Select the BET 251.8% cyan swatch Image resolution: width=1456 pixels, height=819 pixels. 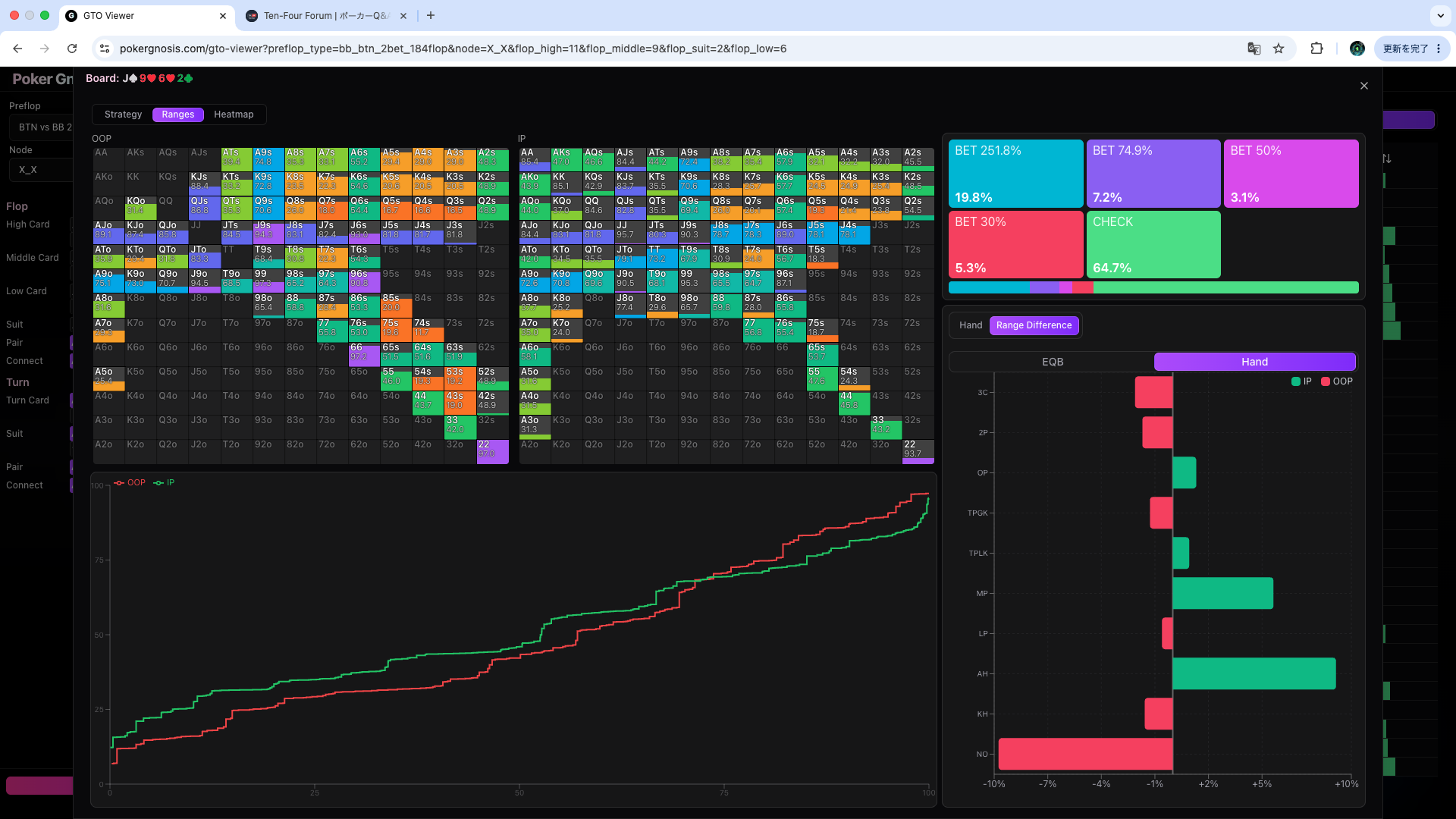pyautogui.click(x=1015, y=173)
